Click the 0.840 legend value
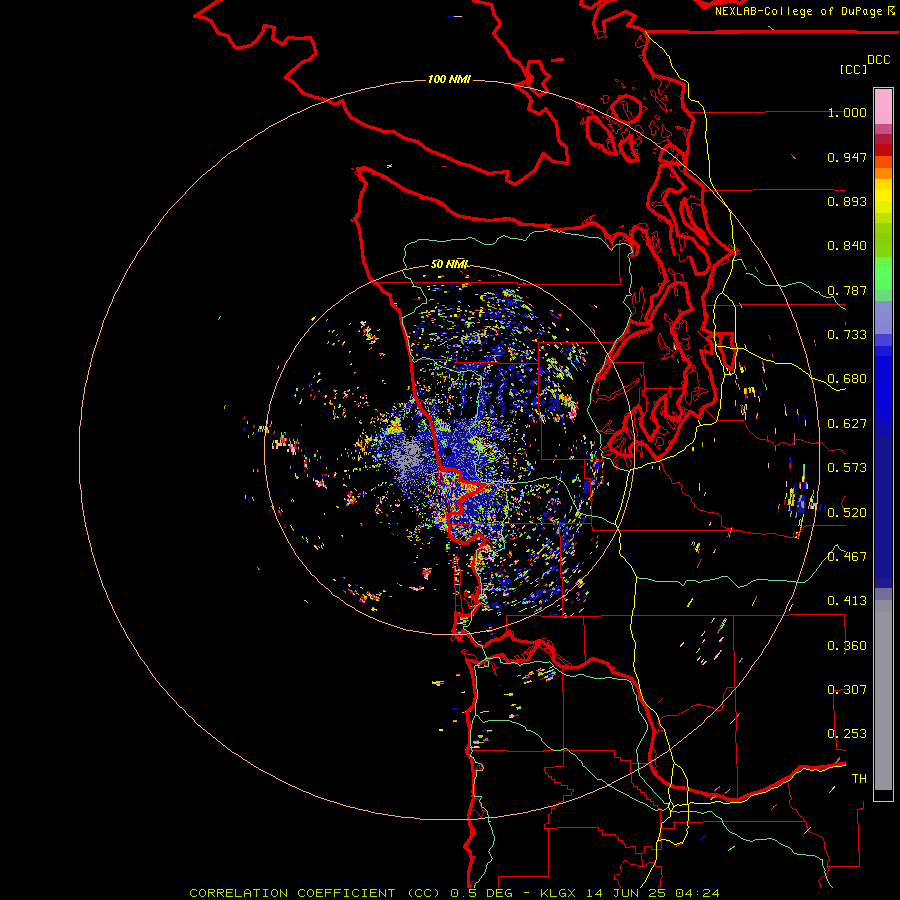The image size is (900, 900). click(847, 246)
